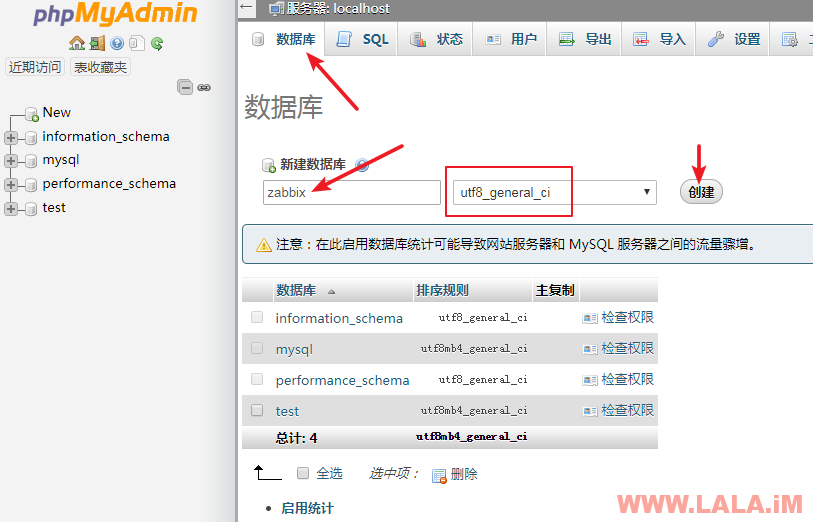Click the collapse all tree icon

point(185,87)
